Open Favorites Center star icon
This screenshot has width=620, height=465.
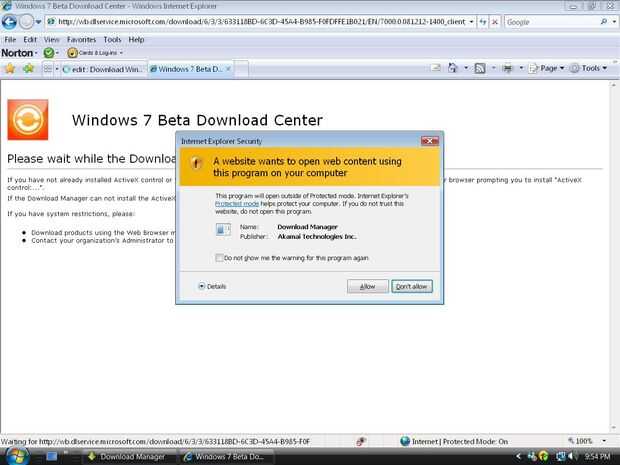coord(10,69)
